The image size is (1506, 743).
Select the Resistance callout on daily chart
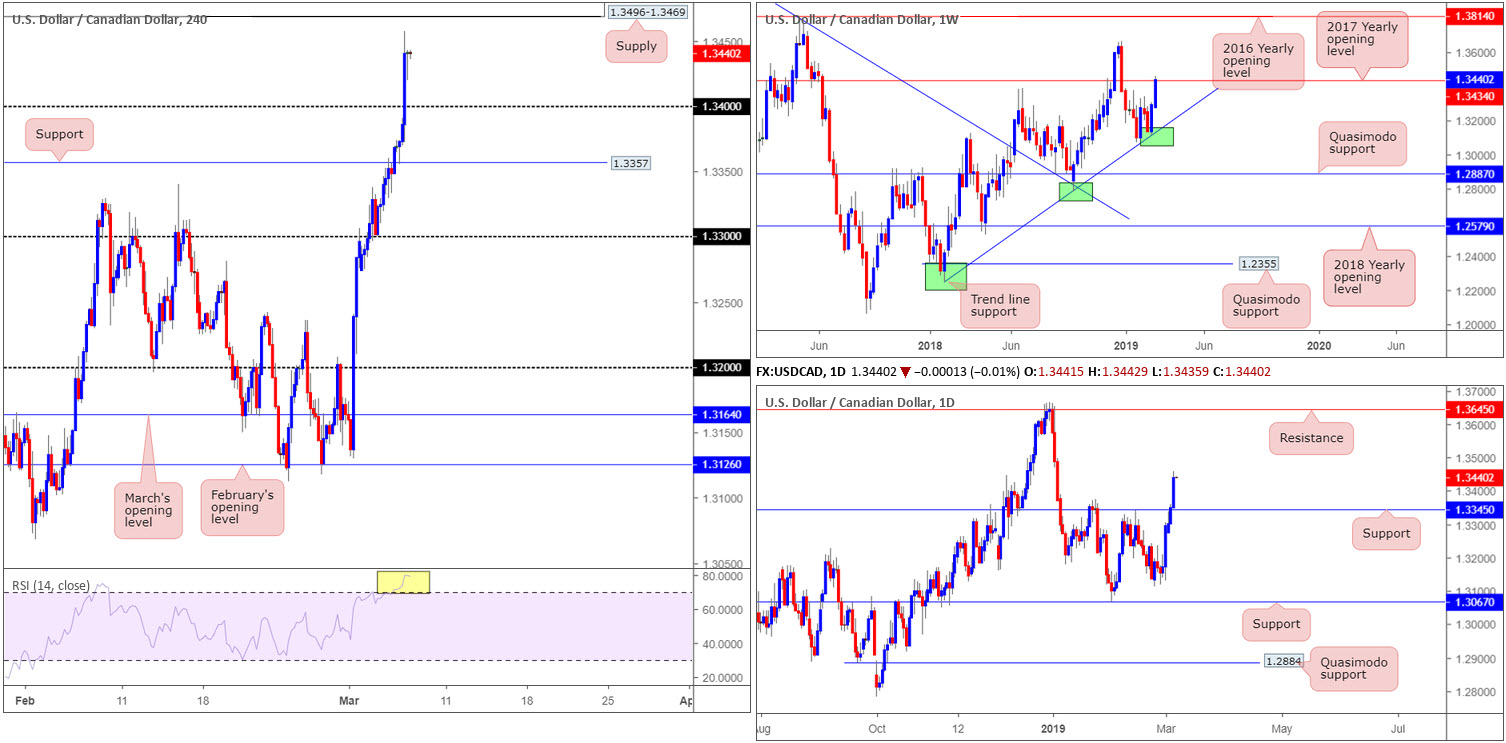coord(1311,437)
